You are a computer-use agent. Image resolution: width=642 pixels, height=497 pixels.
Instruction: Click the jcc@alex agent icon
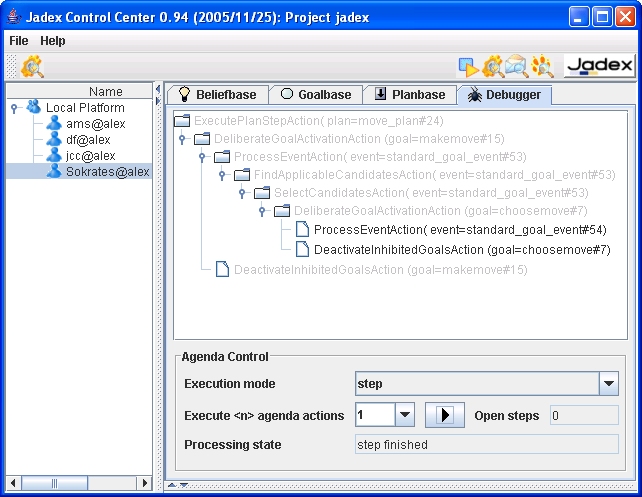tap(54, 155)
